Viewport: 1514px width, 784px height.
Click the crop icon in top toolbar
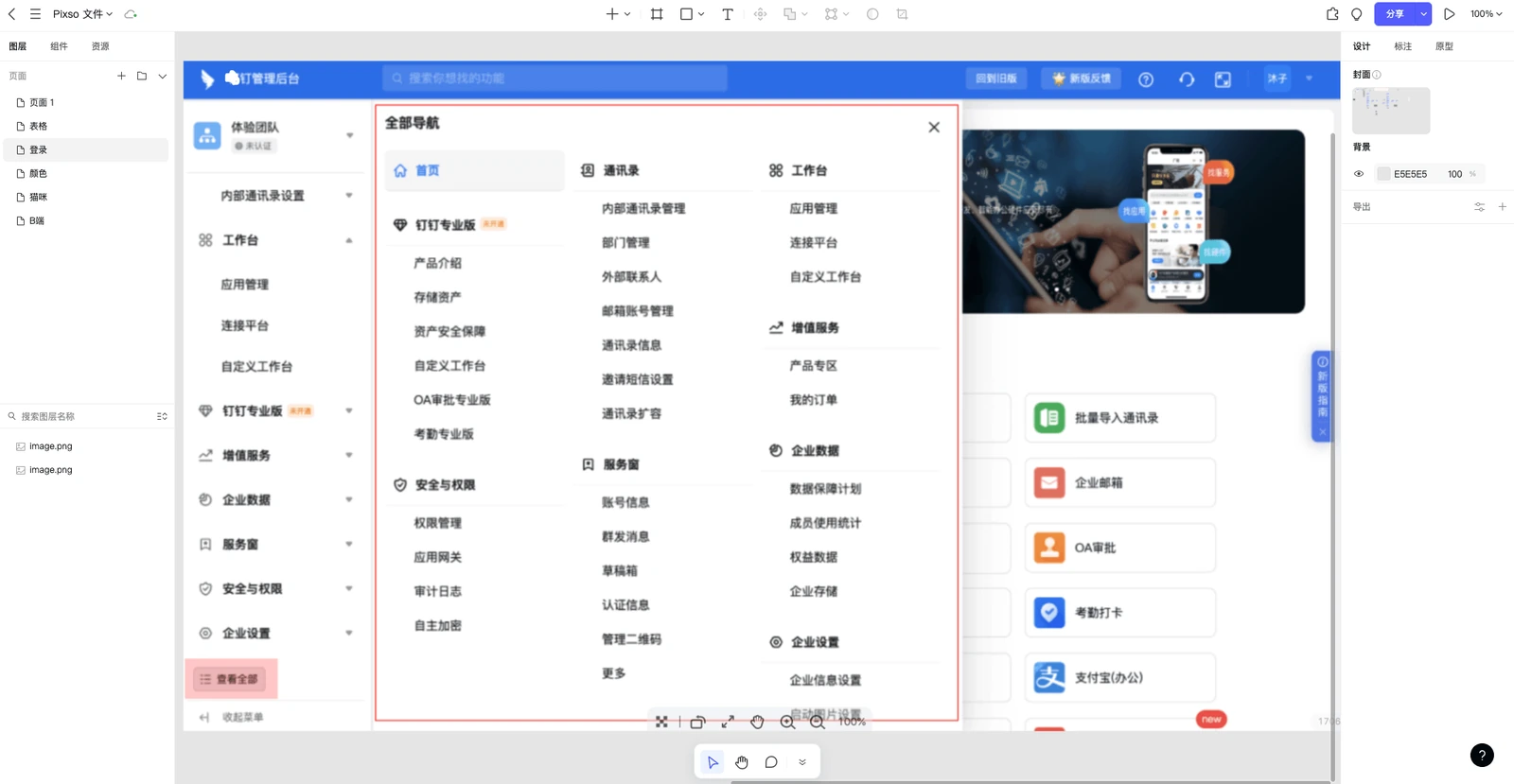[x=902, y=14]
